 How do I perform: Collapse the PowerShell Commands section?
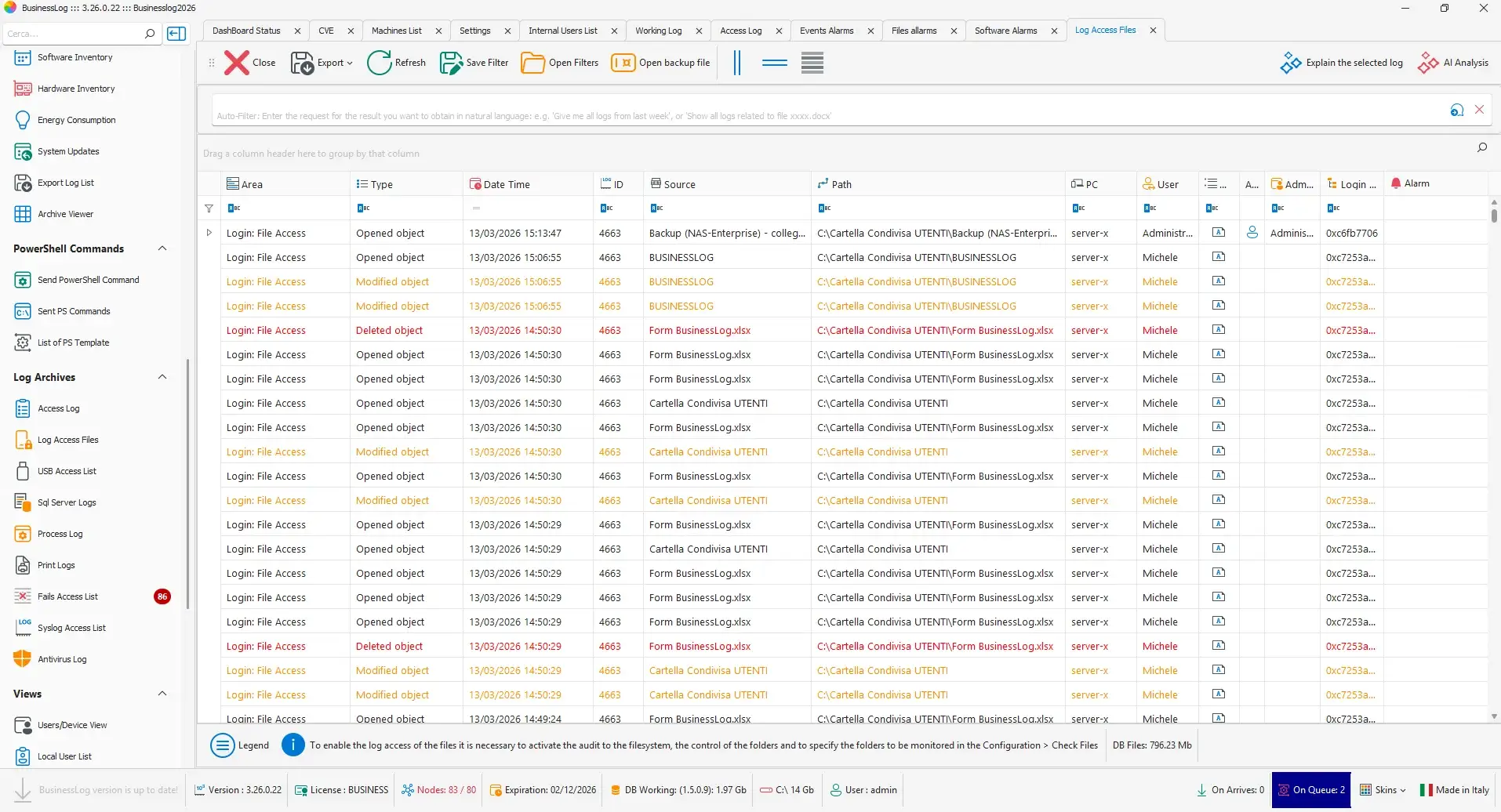pyautogui.click(x=162, y=248)
